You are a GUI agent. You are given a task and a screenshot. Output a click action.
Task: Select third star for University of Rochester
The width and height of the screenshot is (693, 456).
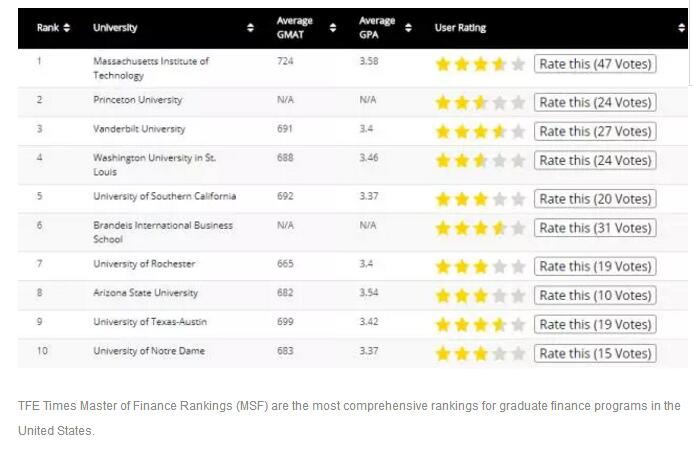point(480,267)
